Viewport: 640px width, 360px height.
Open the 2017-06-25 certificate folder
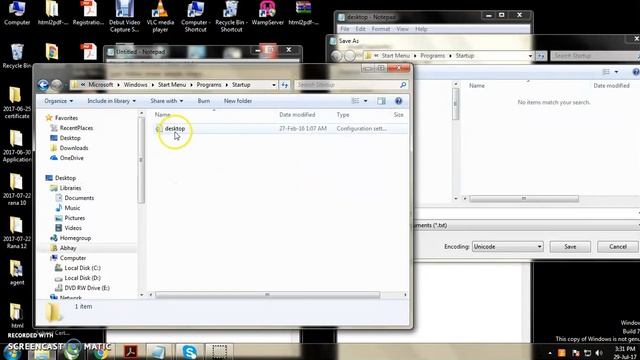(x=17, y=103)
